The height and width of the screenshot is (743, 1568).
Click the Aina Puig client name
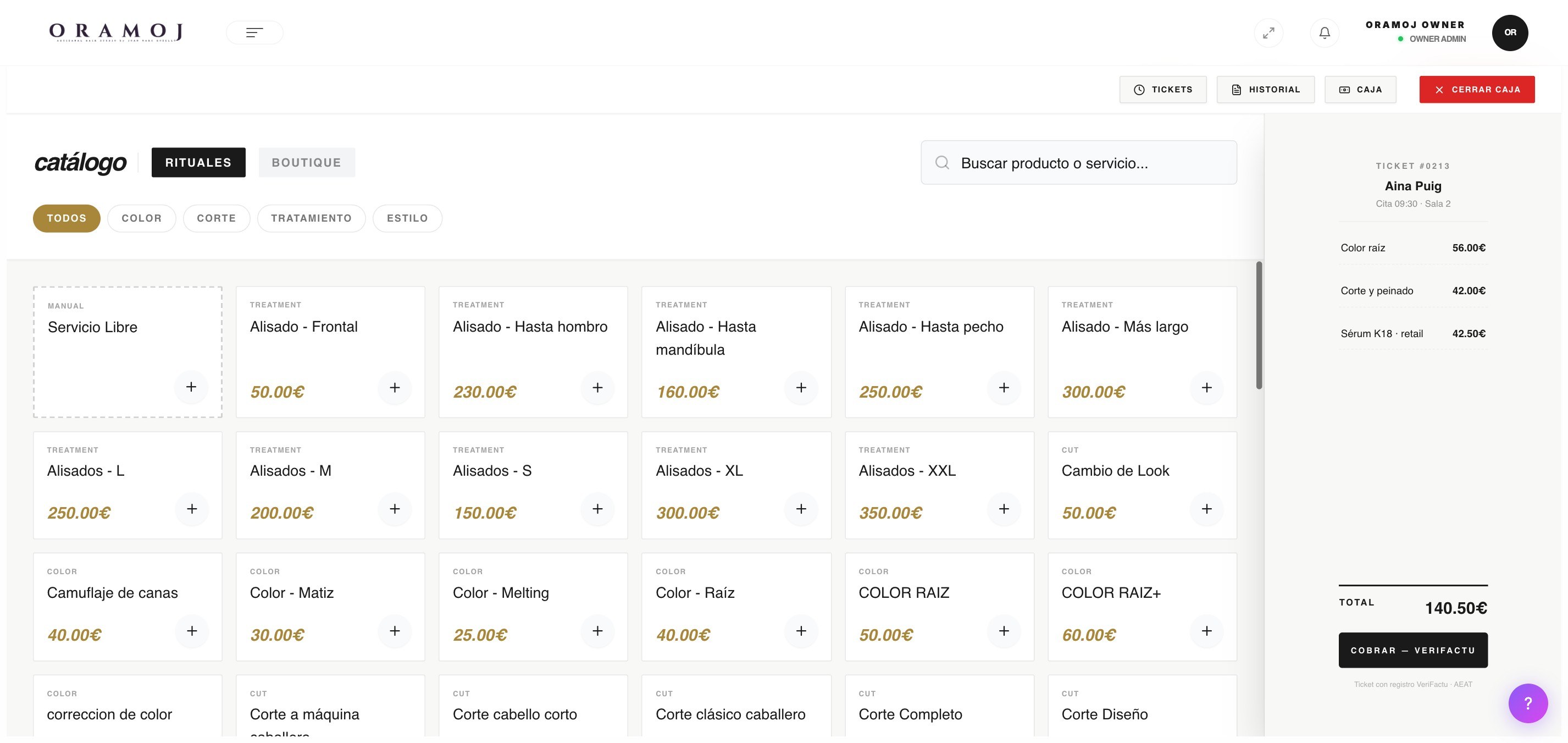1413,186
